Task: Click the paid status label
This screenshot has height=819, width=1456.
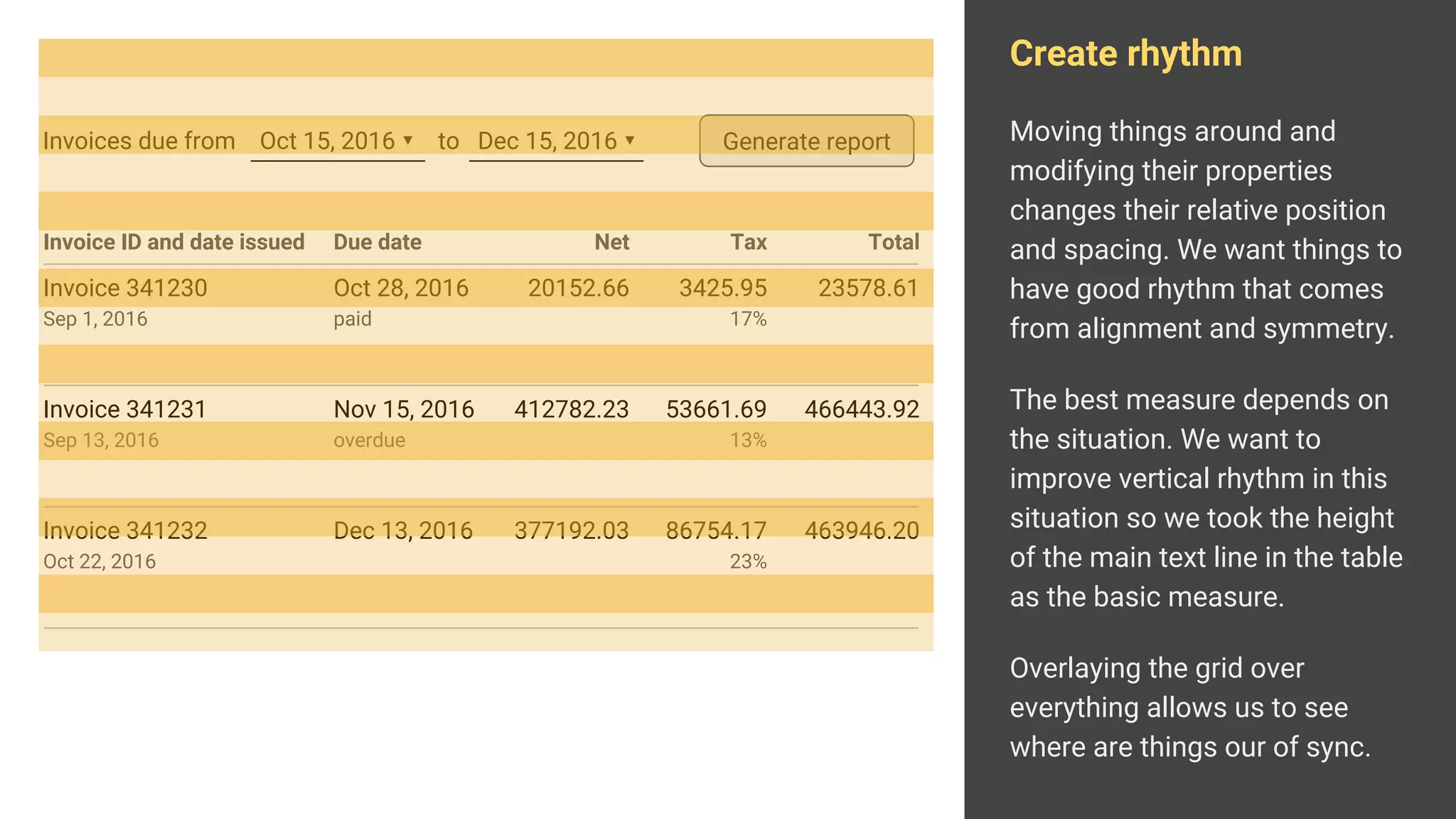Action: (x=353, y=318)
